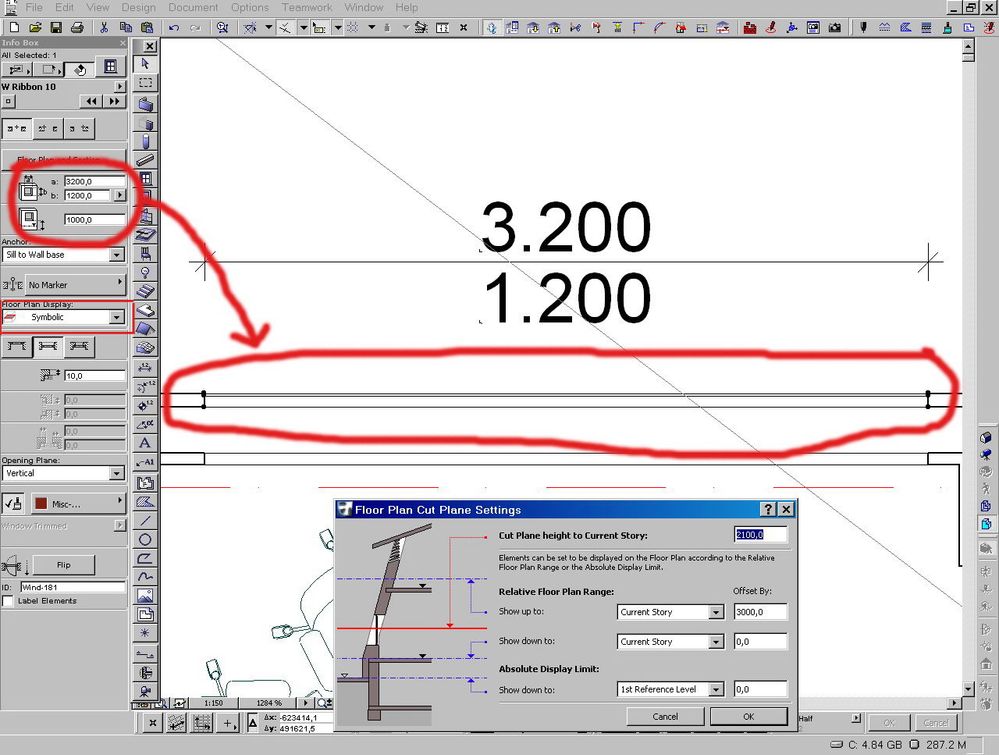Open the Edit menu
Screen dimensions: 999x755
point(64,7)
